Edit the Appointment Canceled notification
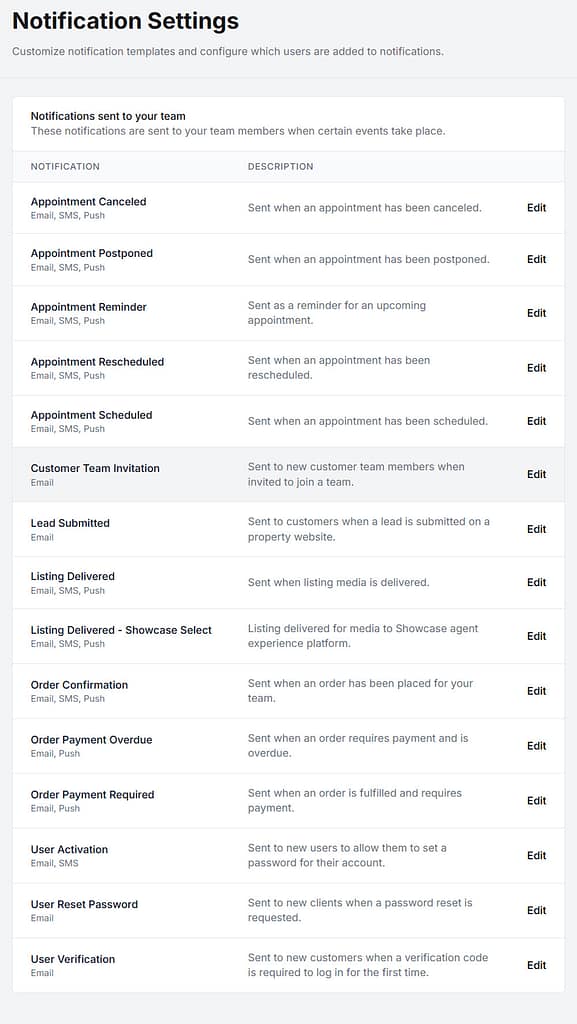577x1024 pixels. [536, 208]
